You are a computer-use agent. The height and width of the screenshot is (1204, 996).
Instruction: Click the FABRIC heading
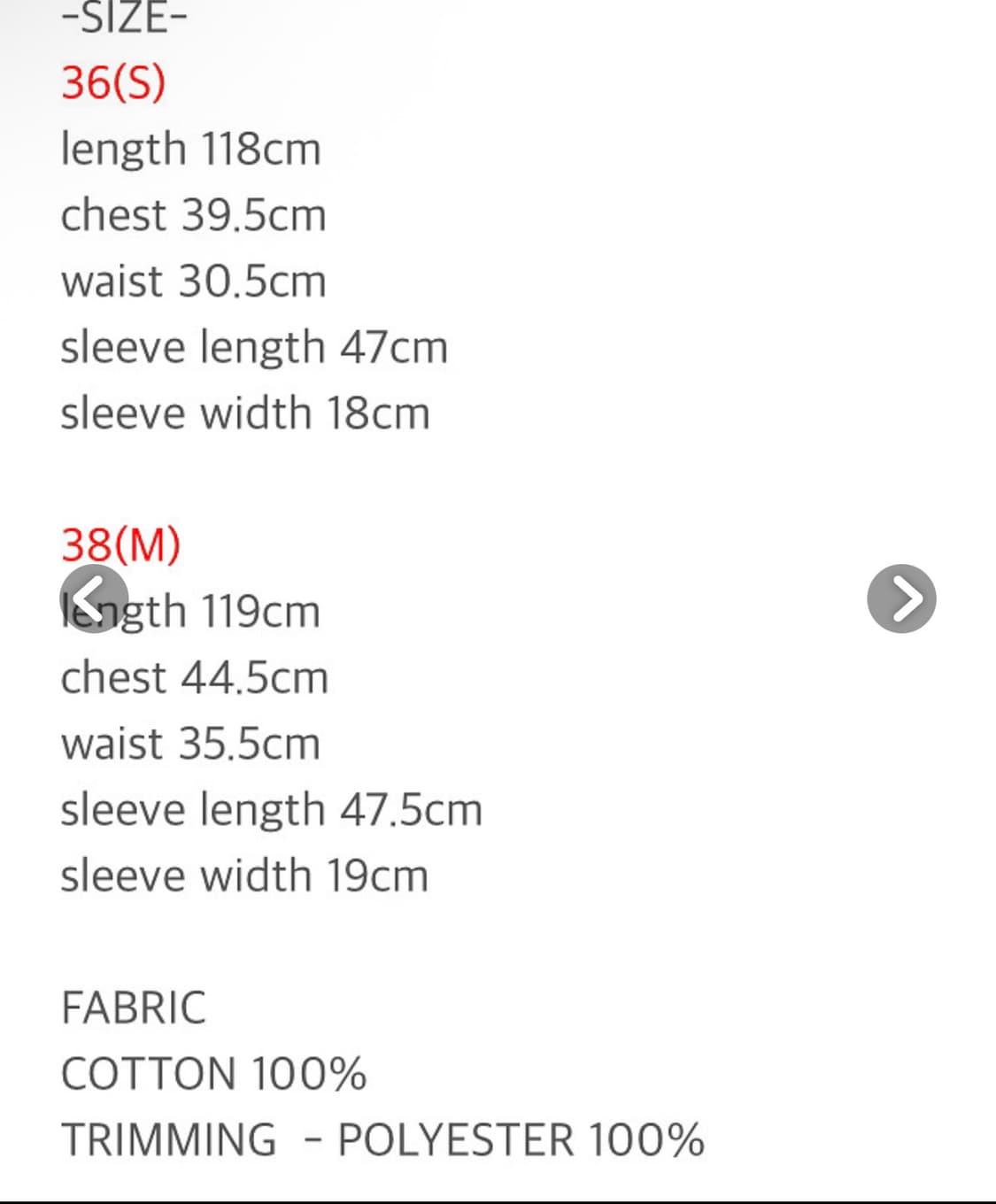(134, 1007)
